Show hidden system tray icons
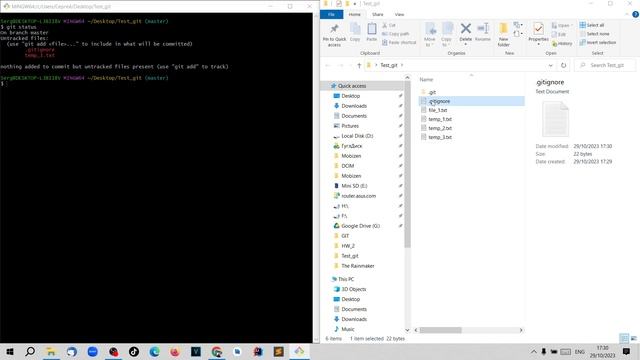Viewport: 640px width, 360px height. point(533,352)
